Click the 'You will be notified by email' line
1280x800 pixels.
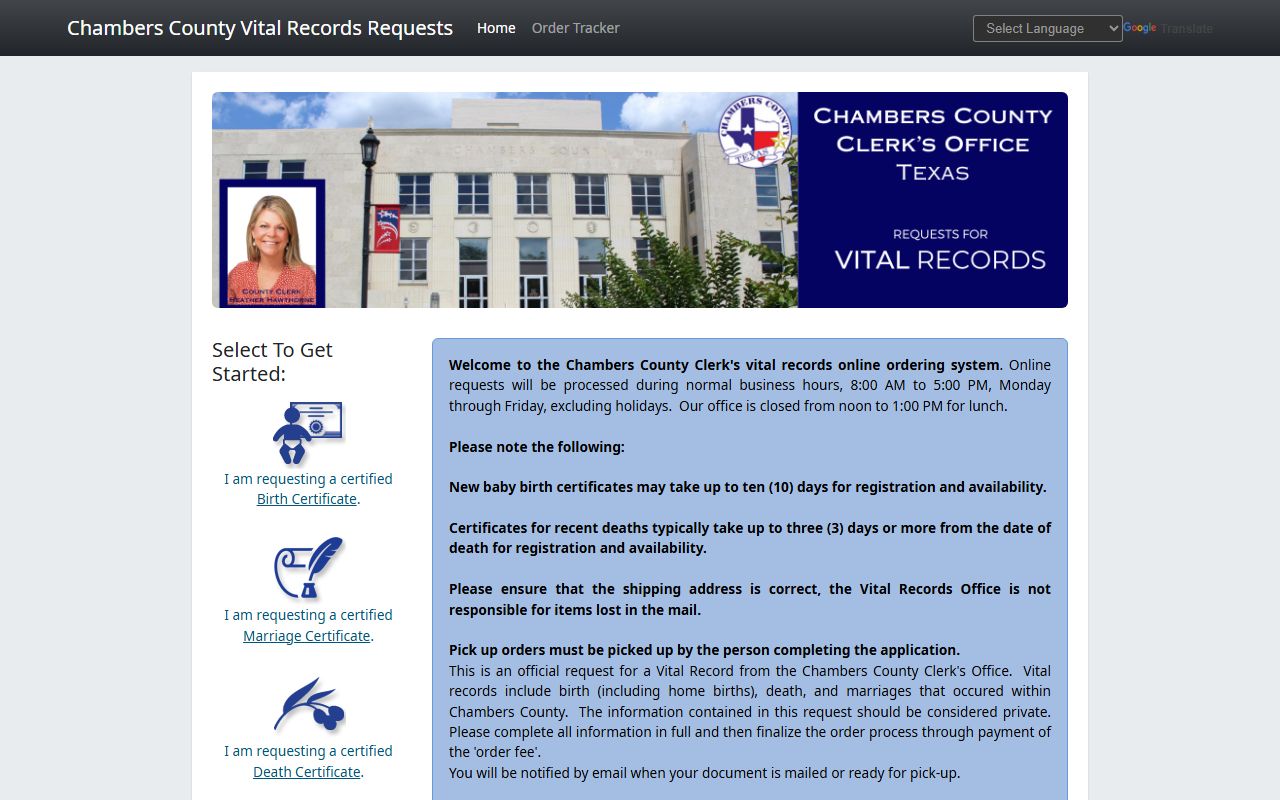(704, 773)
